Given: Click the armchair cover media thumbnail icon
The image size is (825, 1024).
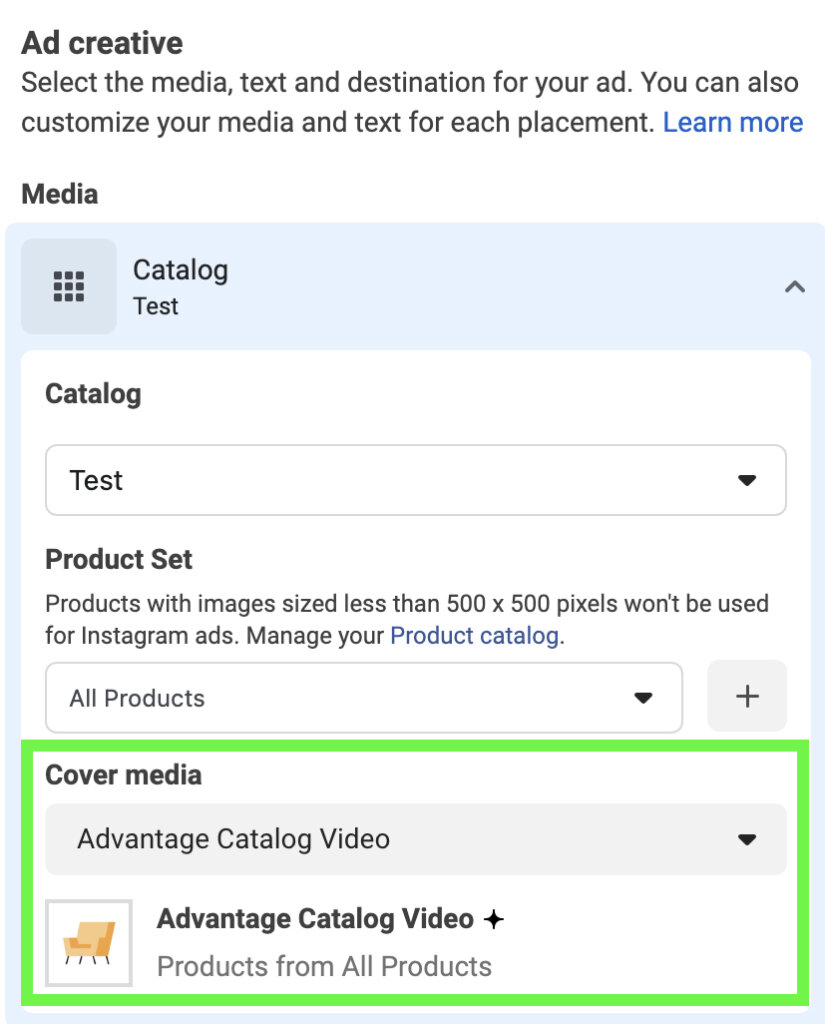Looking at the screenshot, I should (x=88, y=941).
